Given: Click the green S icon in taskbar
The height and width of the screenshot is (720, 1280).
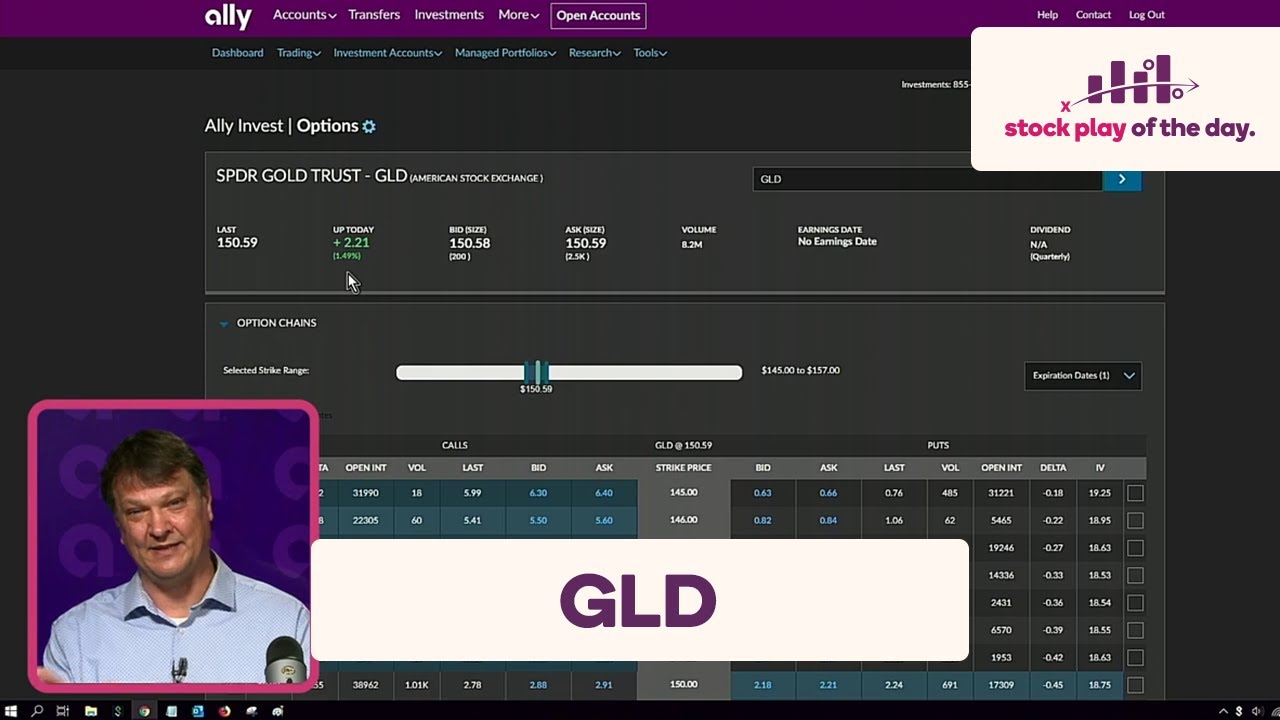Looking at the screenshot, I should [x=118, y=711].
